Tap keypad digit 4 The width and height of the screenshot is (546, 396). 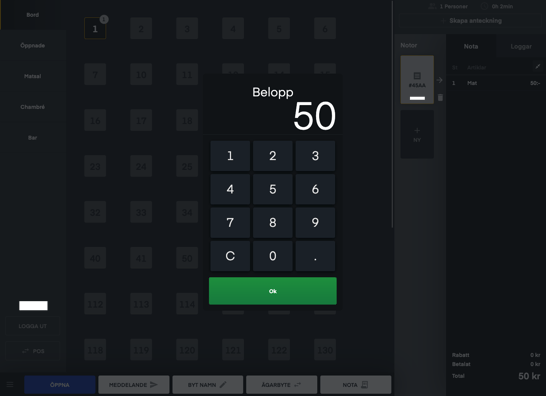(230, 189)
